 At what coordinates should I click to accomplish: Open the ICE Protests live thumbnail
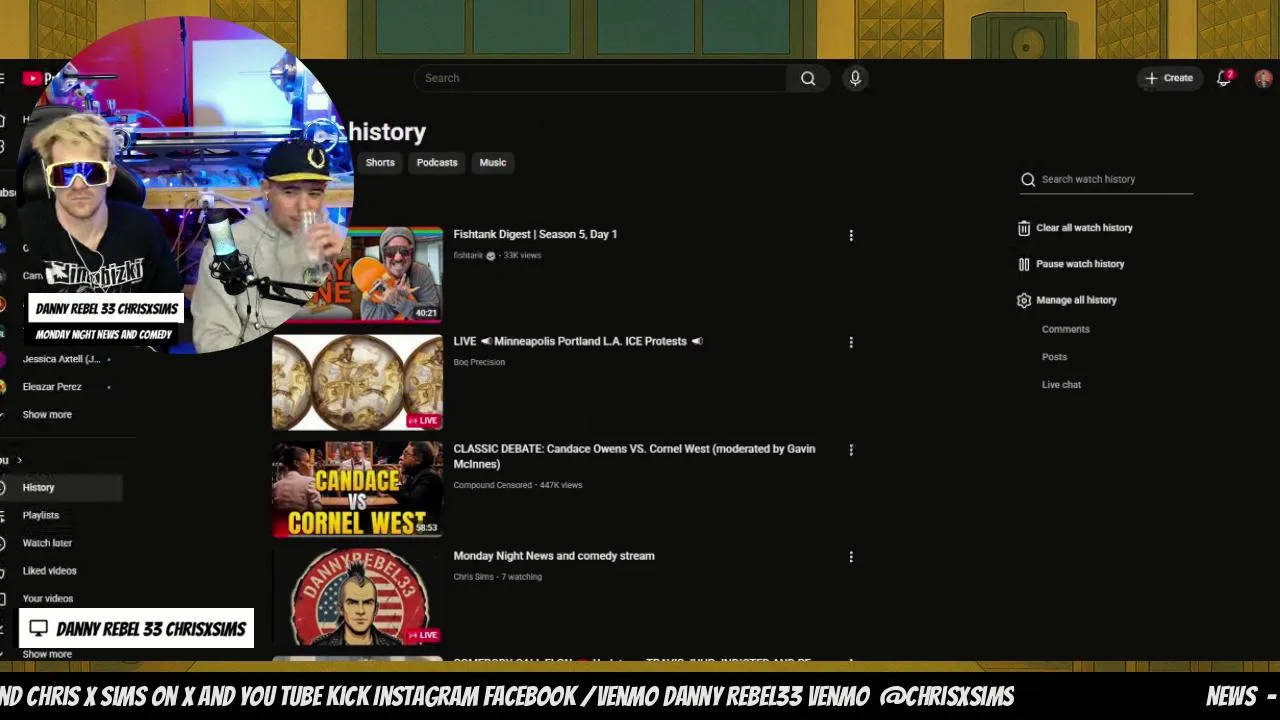(357, 382)
